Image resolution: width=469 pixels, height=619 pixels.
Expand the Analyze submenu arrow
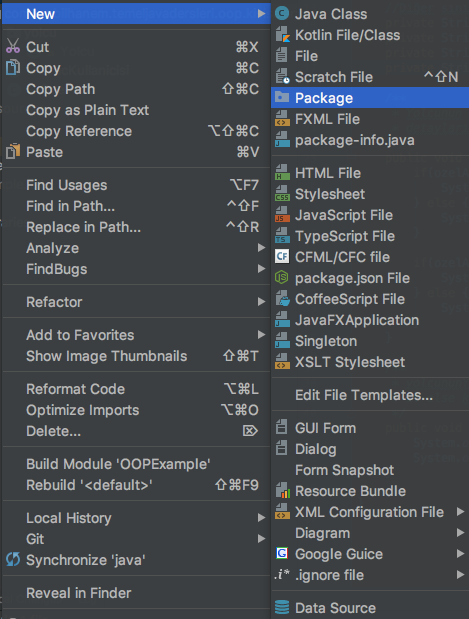[x=261, y=248]
